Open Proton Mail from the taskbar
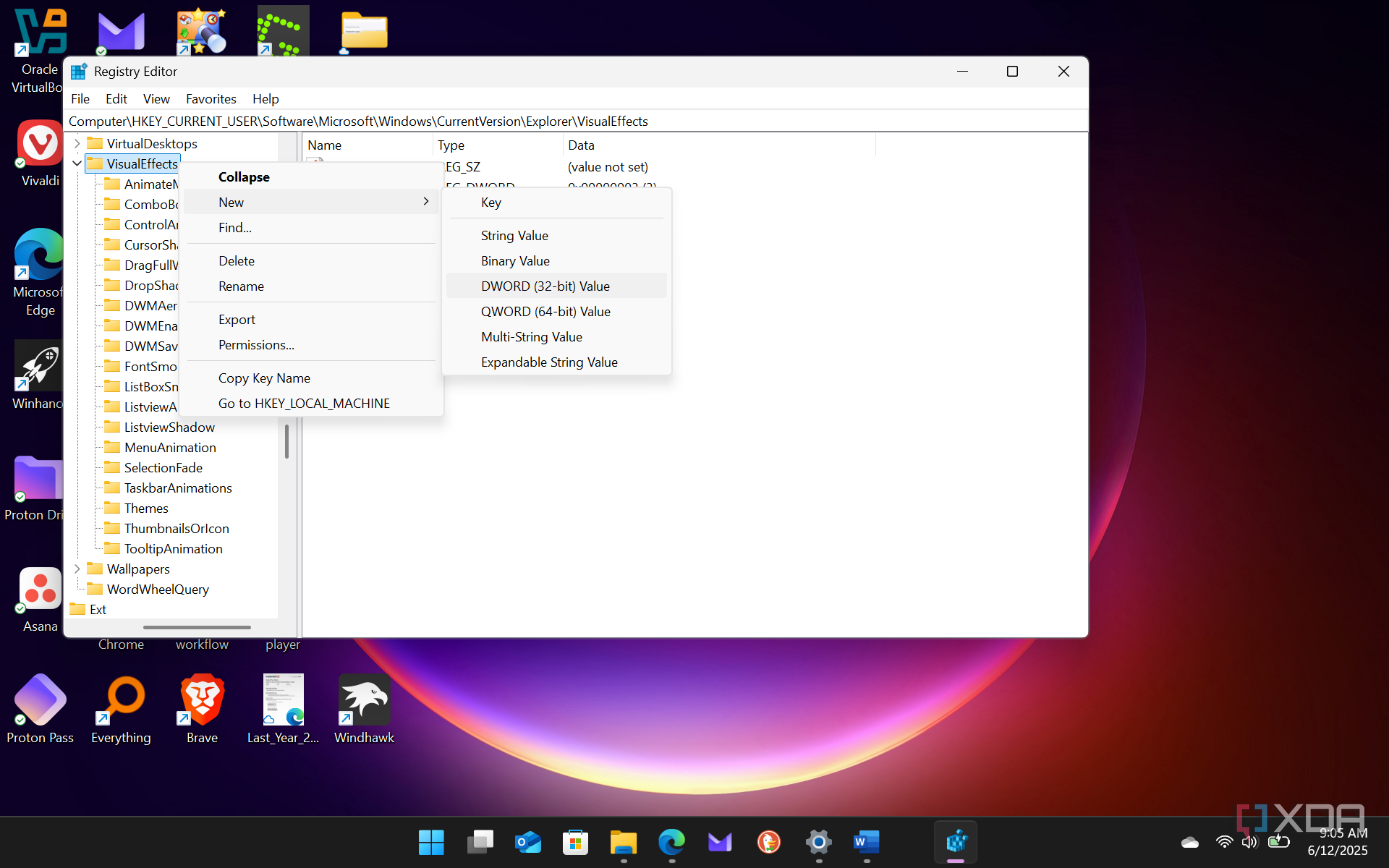This screenshot has height=868, width=1389. pyautogui.click(x=720, y=842)
